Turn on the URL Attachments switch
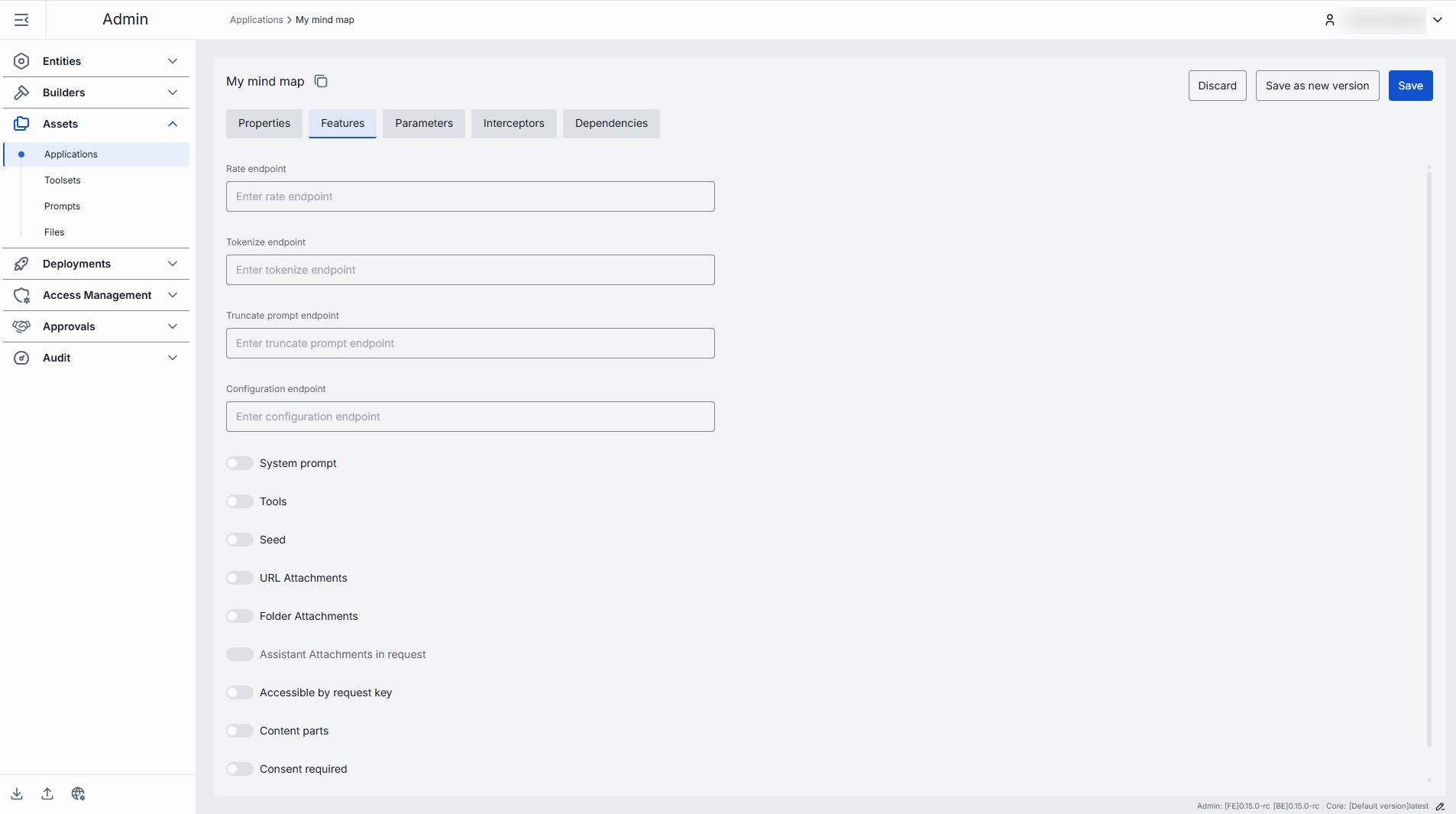The height and width of the screenshot is (814, 1456). 240,578
